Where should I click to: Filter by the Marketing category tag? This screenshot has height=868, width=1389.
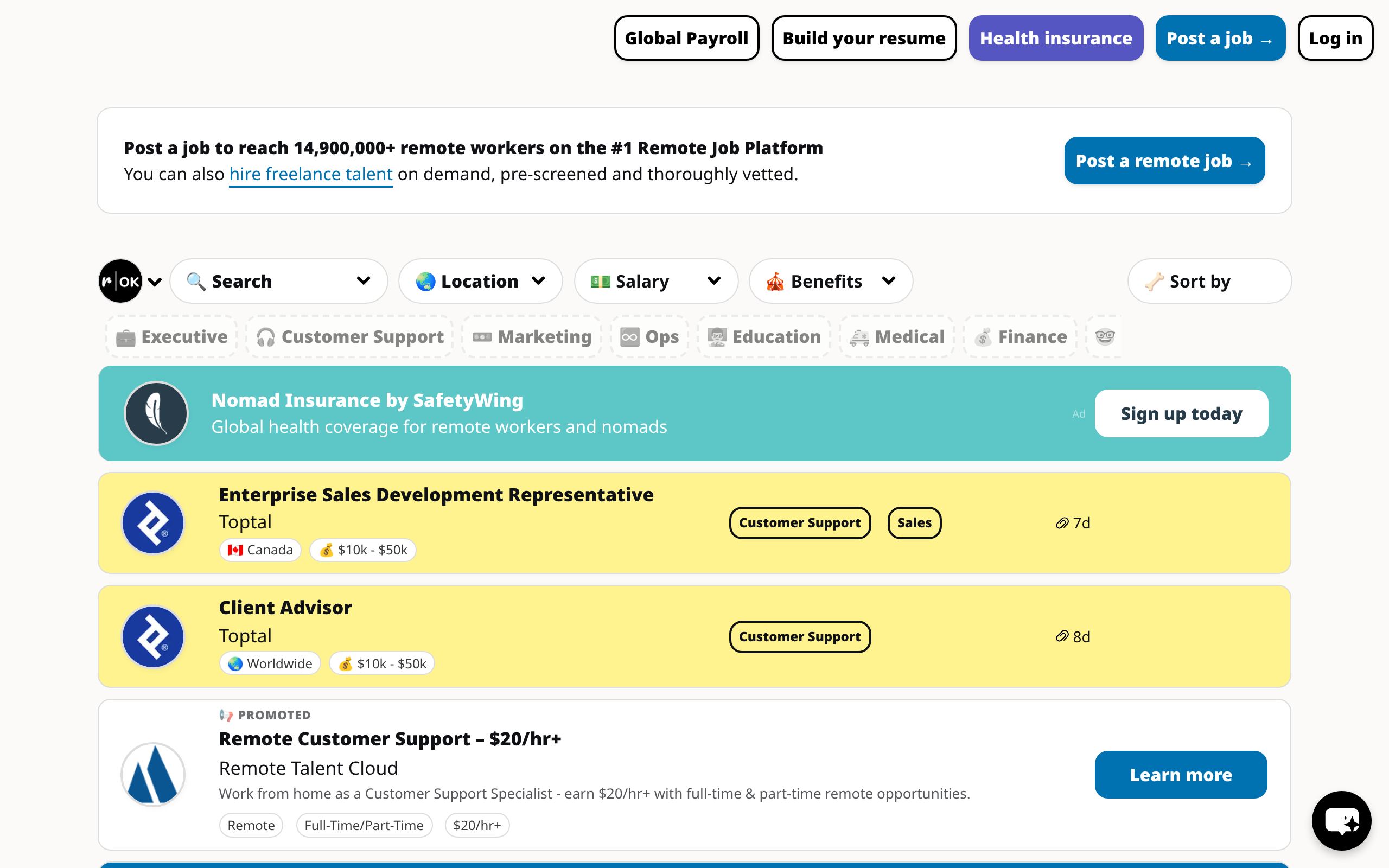(x=532, y=337)
